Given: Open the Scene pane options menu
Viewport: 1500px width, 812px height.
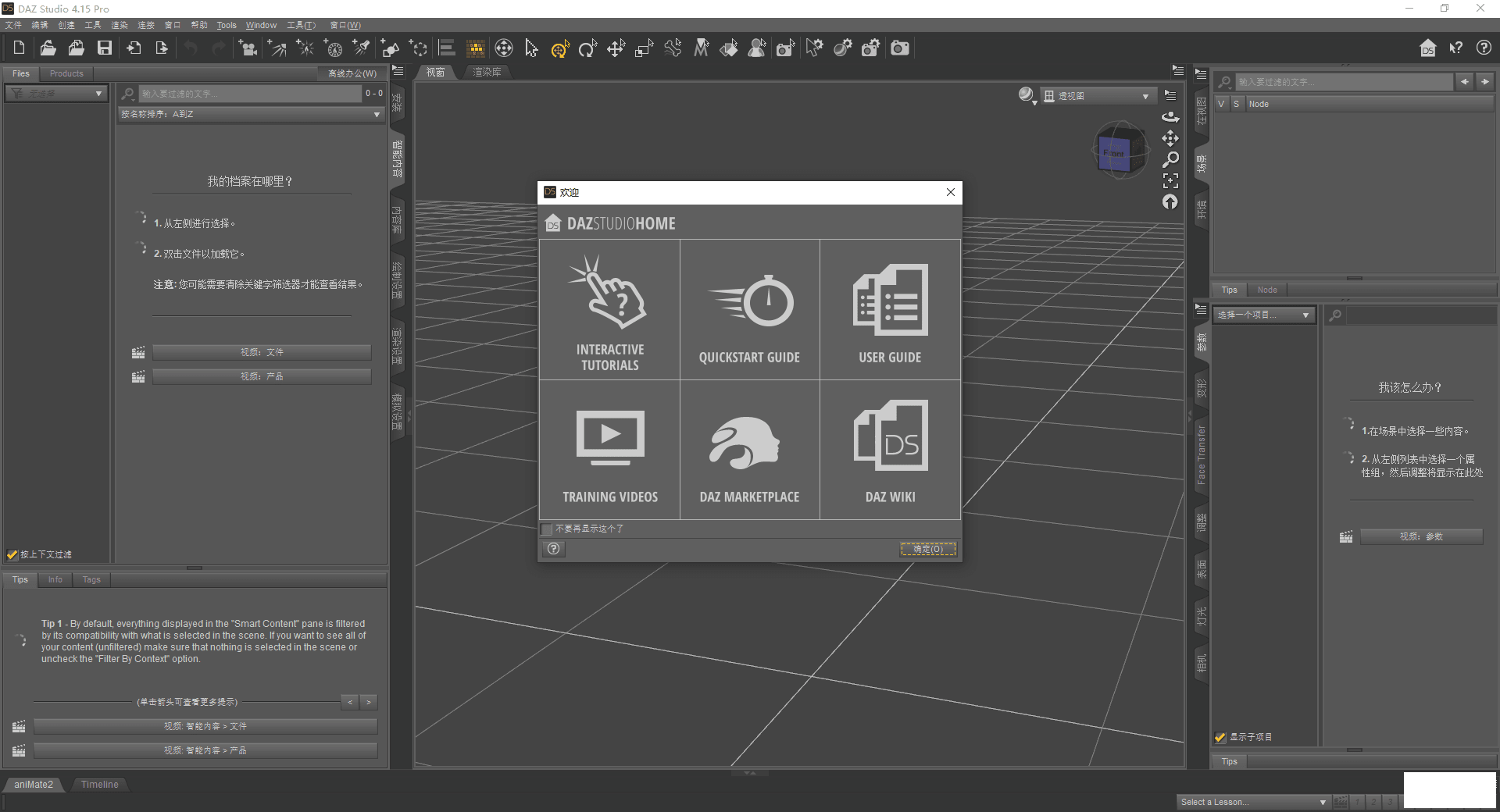Looking at the screenshot, I should click(1201, 75).
